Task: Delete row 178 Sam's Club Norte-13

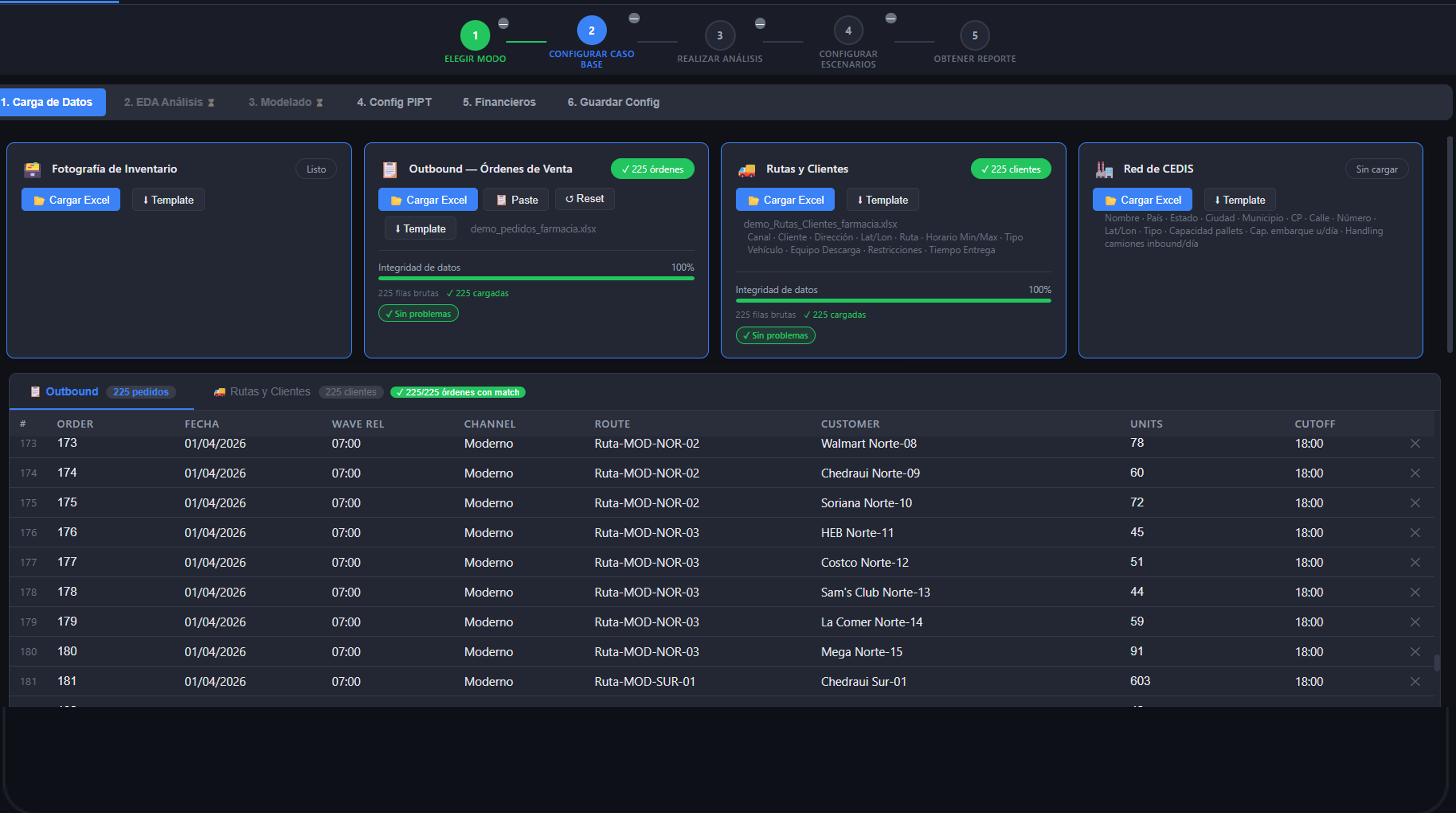Action: pyautogui.click(x=1415, y=592)
